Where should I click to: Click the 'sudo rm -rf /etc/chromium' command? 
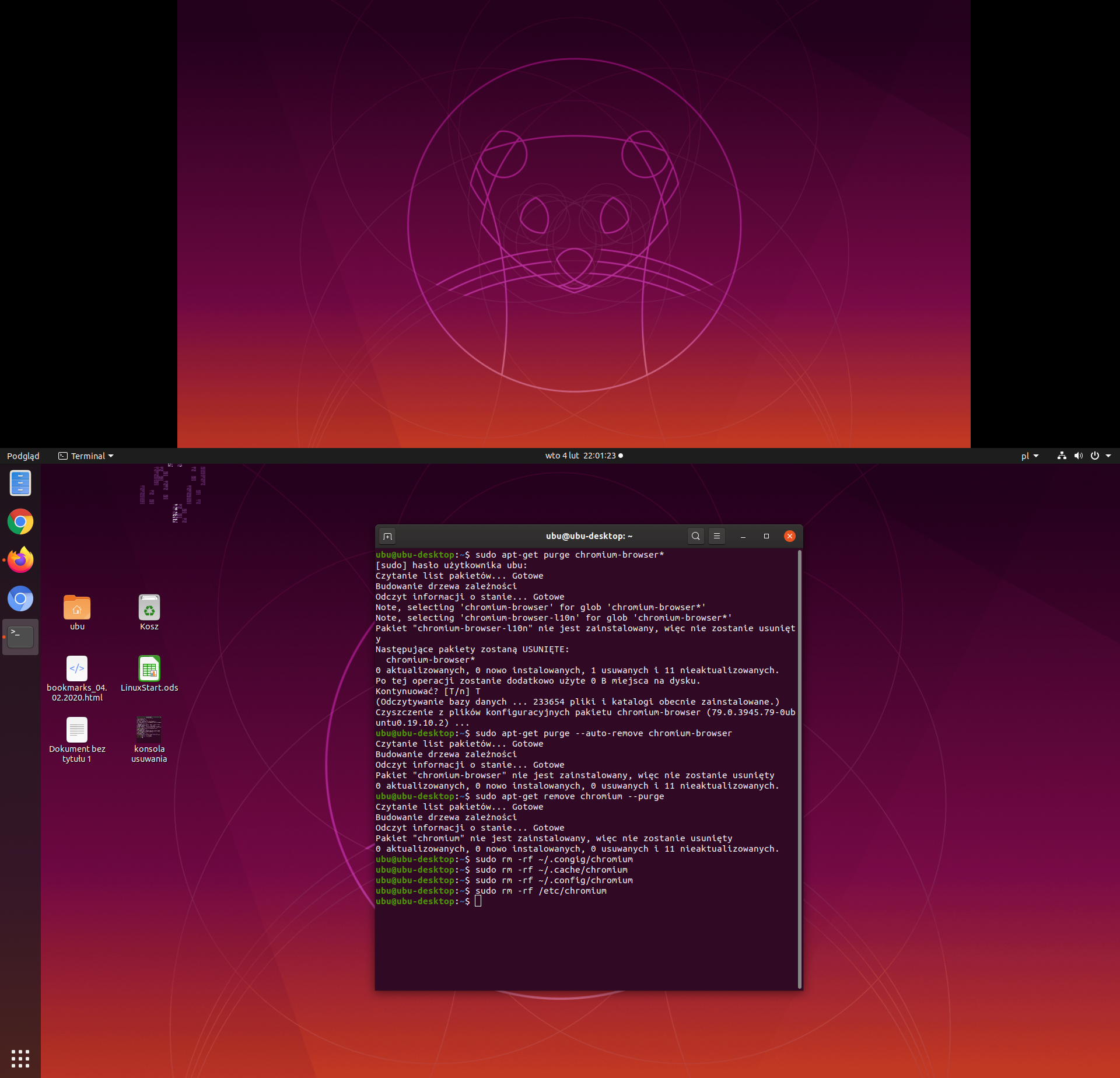pos(541,891)
